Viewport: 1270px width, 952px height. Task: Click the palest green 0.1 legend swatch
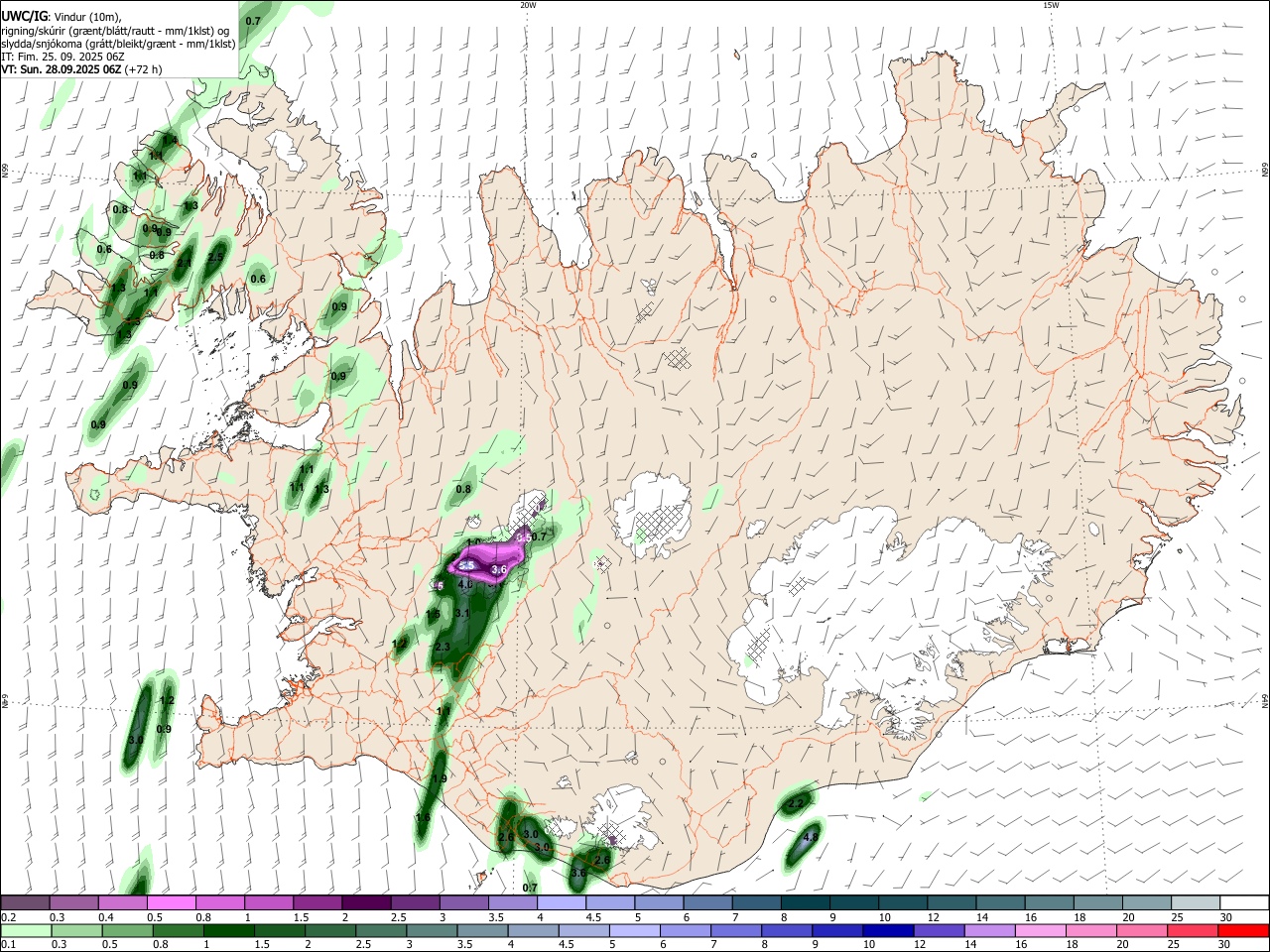[x=26, y=931]
